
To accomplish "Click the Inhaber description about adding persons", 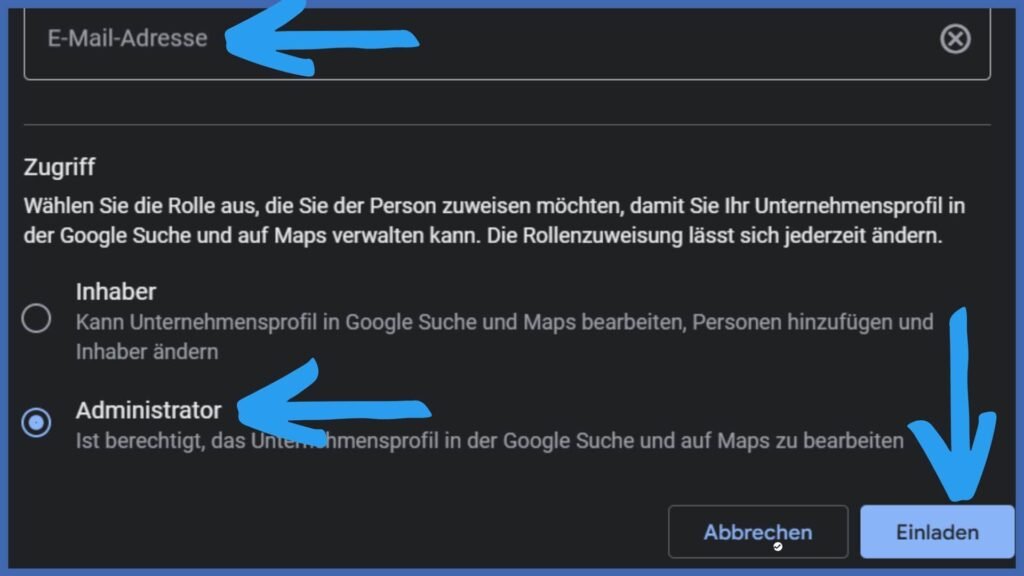I will pyautogui.click(x=504, y=323).
